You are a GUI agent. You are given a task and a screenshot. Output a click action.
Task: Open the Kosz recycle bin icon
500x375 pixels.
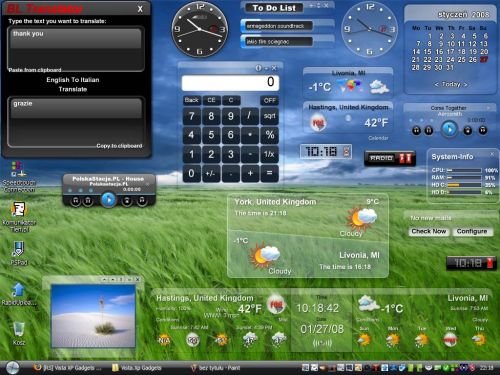(x=19, y=333)
